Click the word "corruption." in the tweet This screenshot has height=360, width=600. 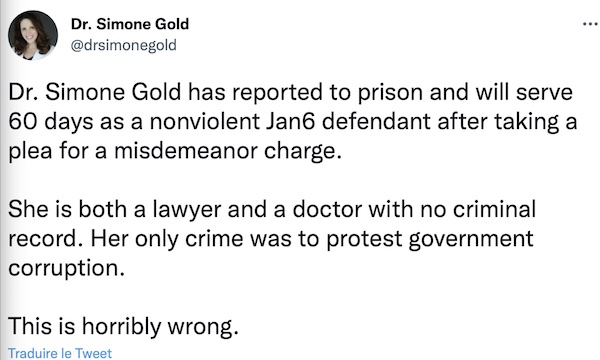(x=67, y=269)
